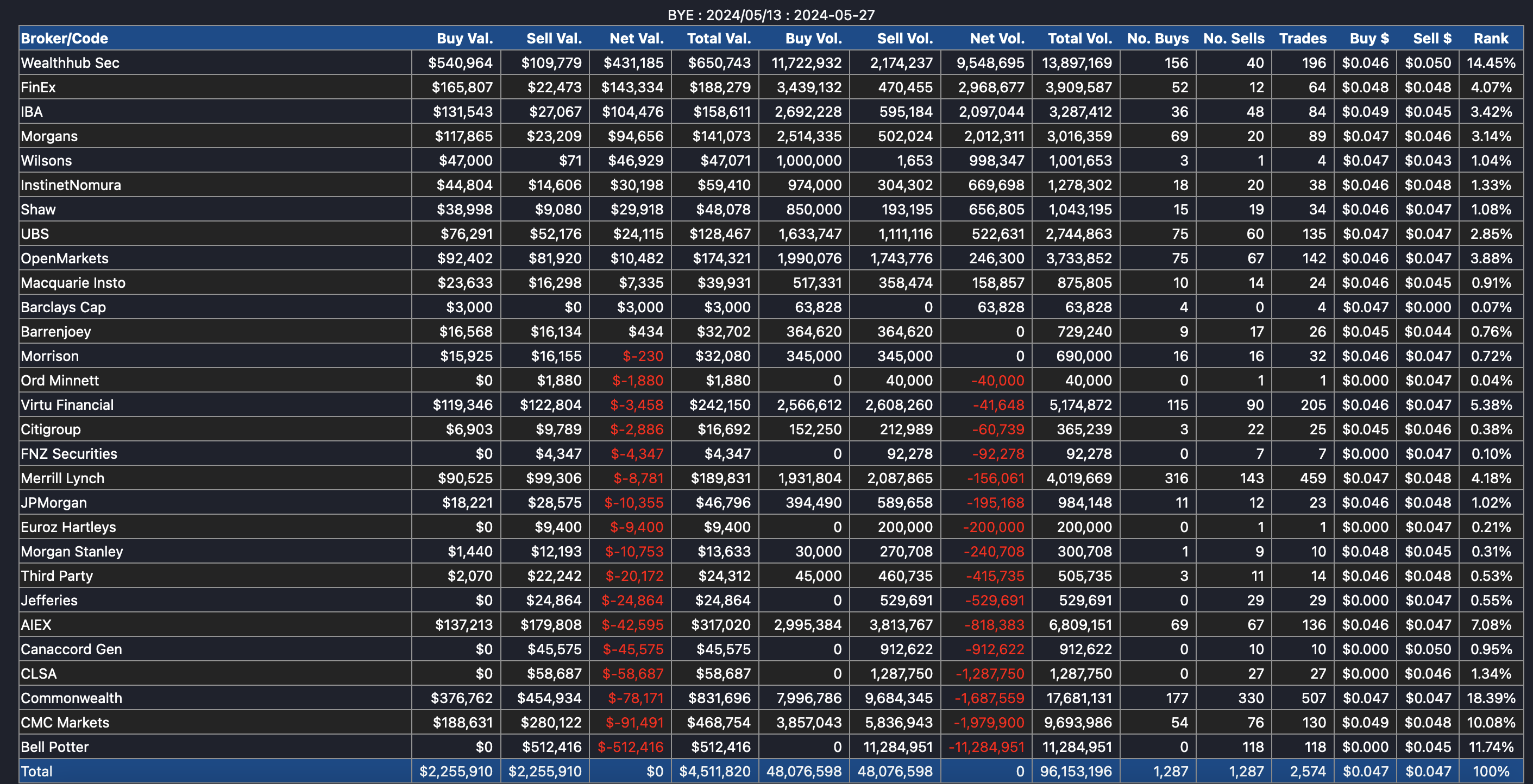1533x784 pixels.
Task: Select the Net Vol. column header
Action: point(997,39)
